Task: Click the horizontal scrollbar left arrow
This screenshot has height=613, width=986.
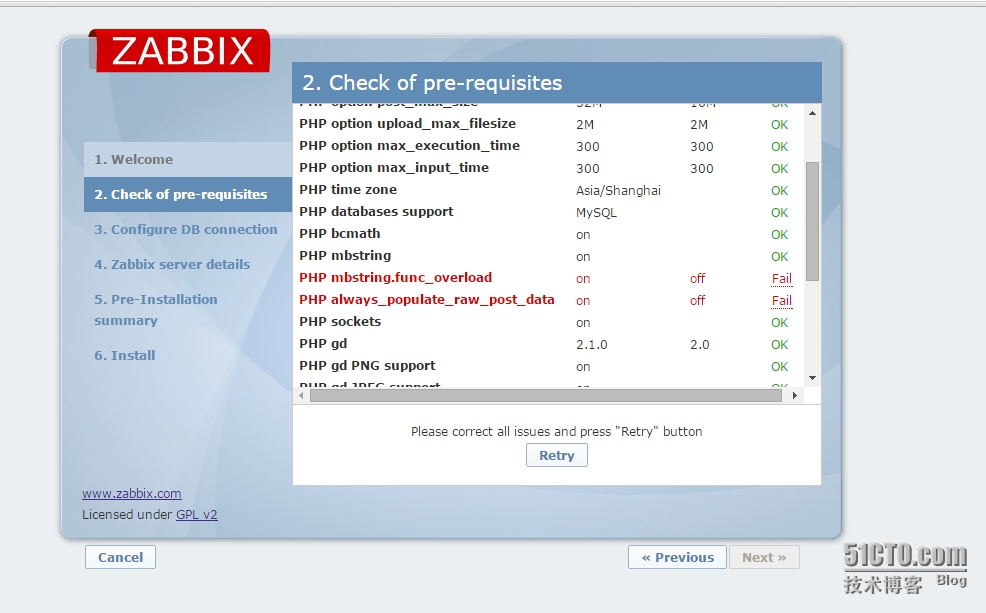Action: [301, 395]
